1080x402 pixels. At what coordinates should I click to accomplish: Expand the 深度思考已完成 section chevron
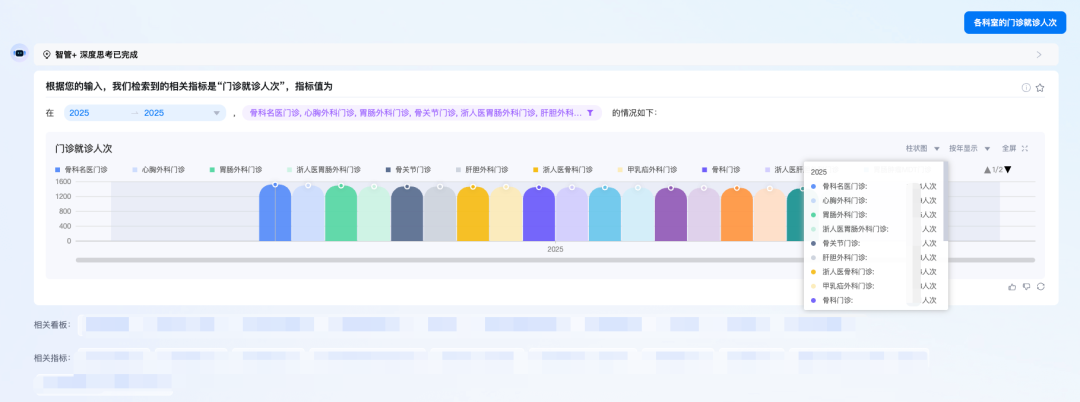(1039, 54)
